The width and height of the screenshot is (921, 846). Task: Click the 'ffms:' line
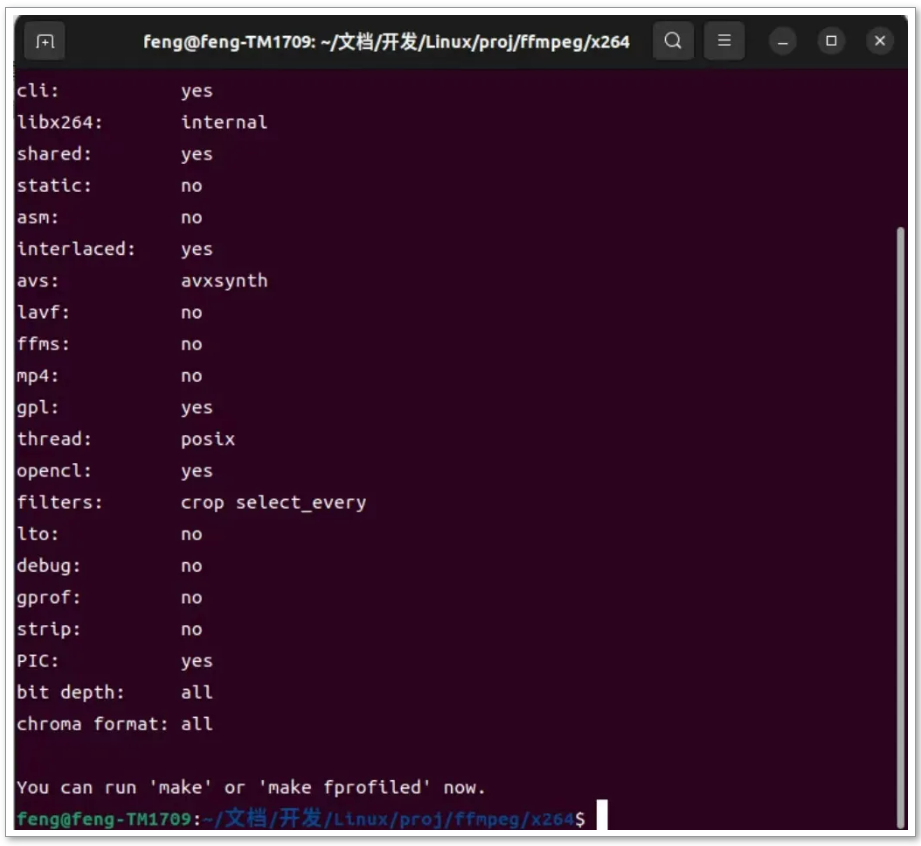click(109, 344)
